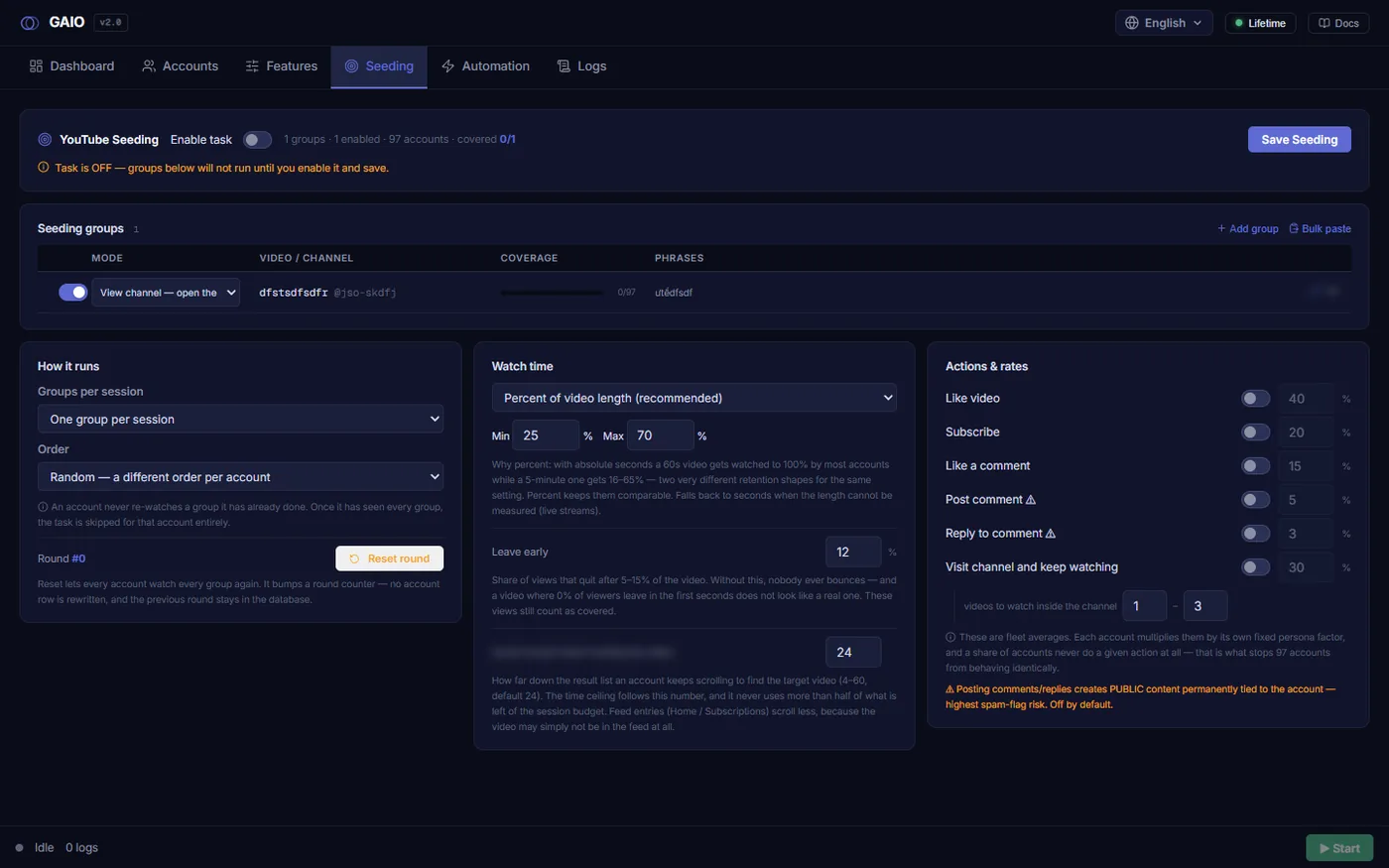
Task: Click the Accounts people icon
Action: coord(149,66)
